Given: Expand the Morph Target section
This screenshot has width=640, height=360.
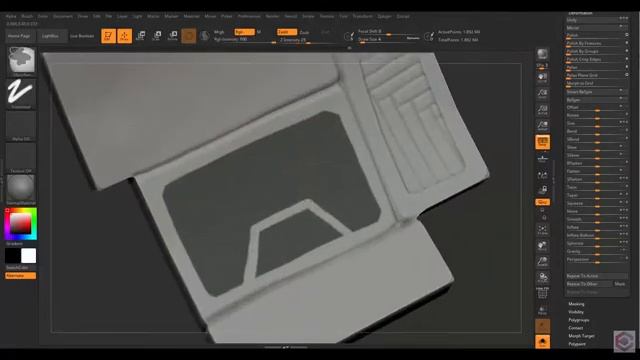Looking at the screenshot, I should coord(581,336).
